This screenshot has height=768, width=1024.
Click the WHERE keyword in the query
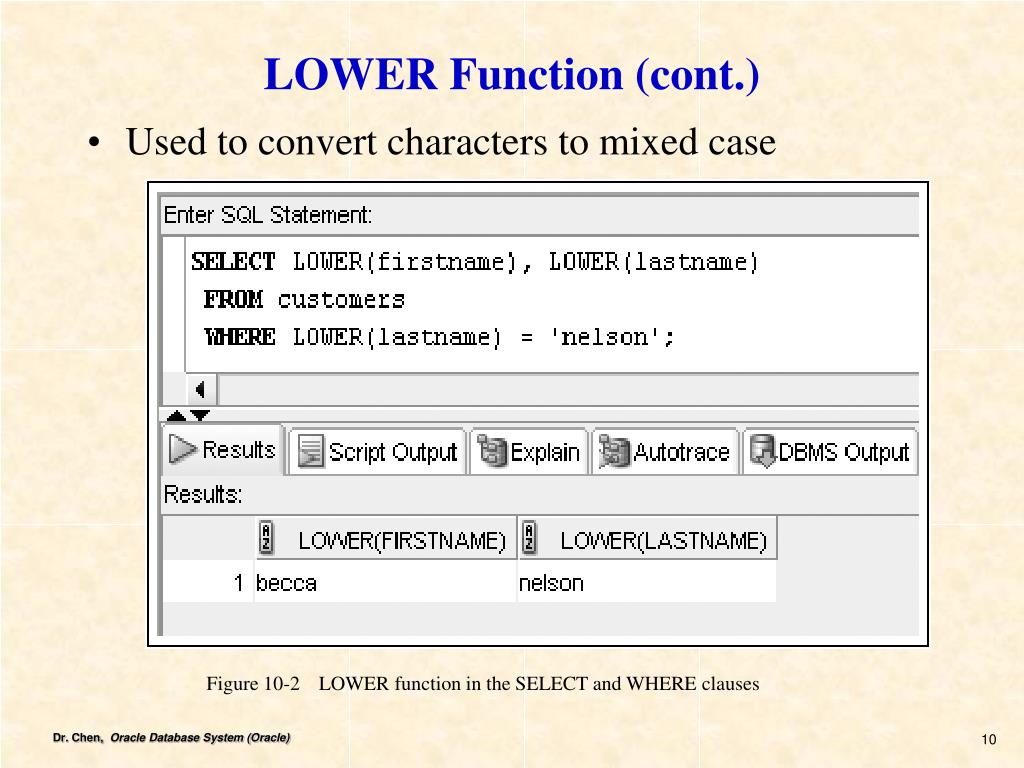click(240, 337)
